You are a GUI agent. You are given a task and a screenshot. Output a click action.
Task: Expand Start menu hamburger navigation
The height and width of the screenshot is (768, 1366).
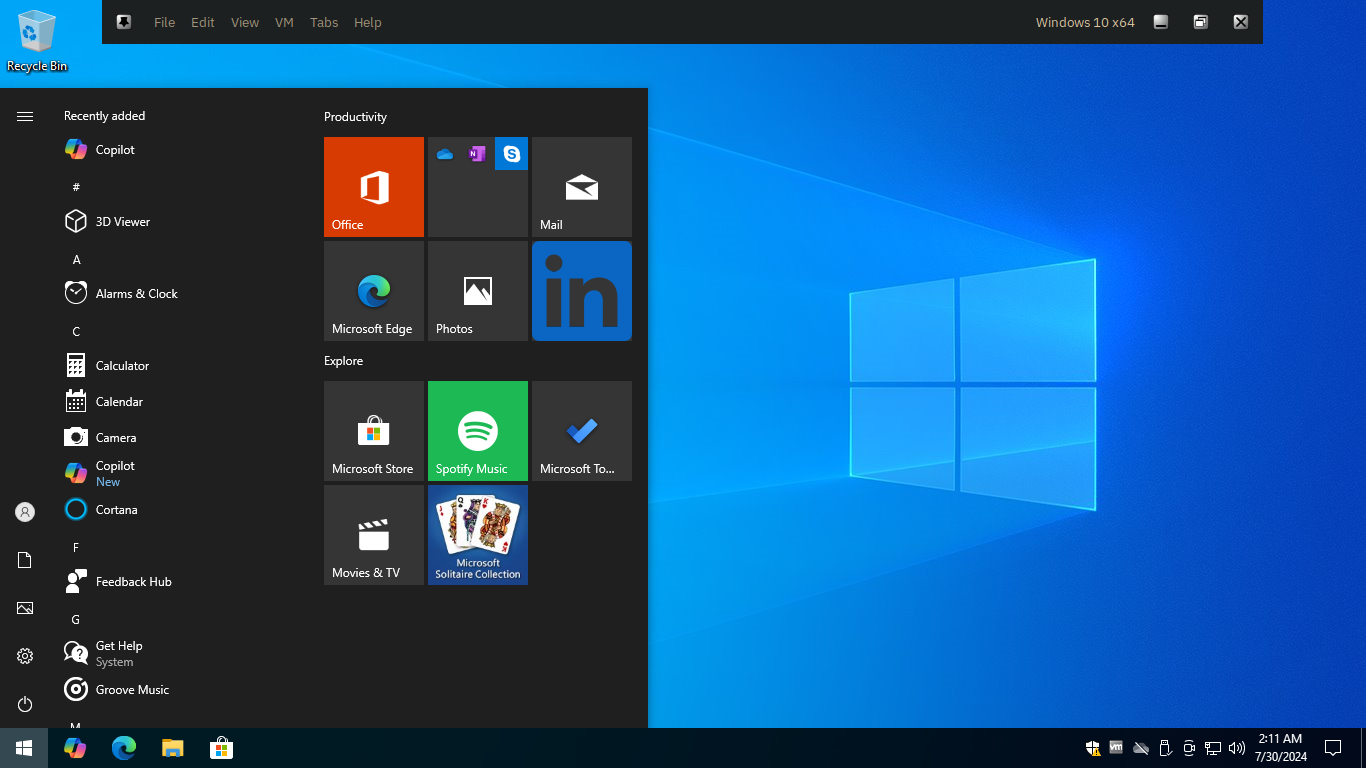tap(25, 117)
